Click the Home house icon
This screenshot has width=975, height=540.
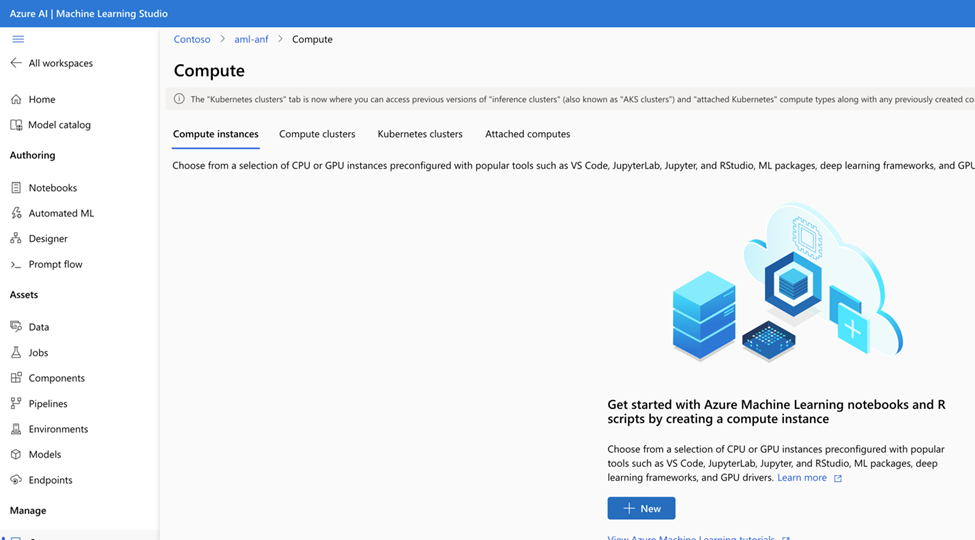tap(16, 99)
